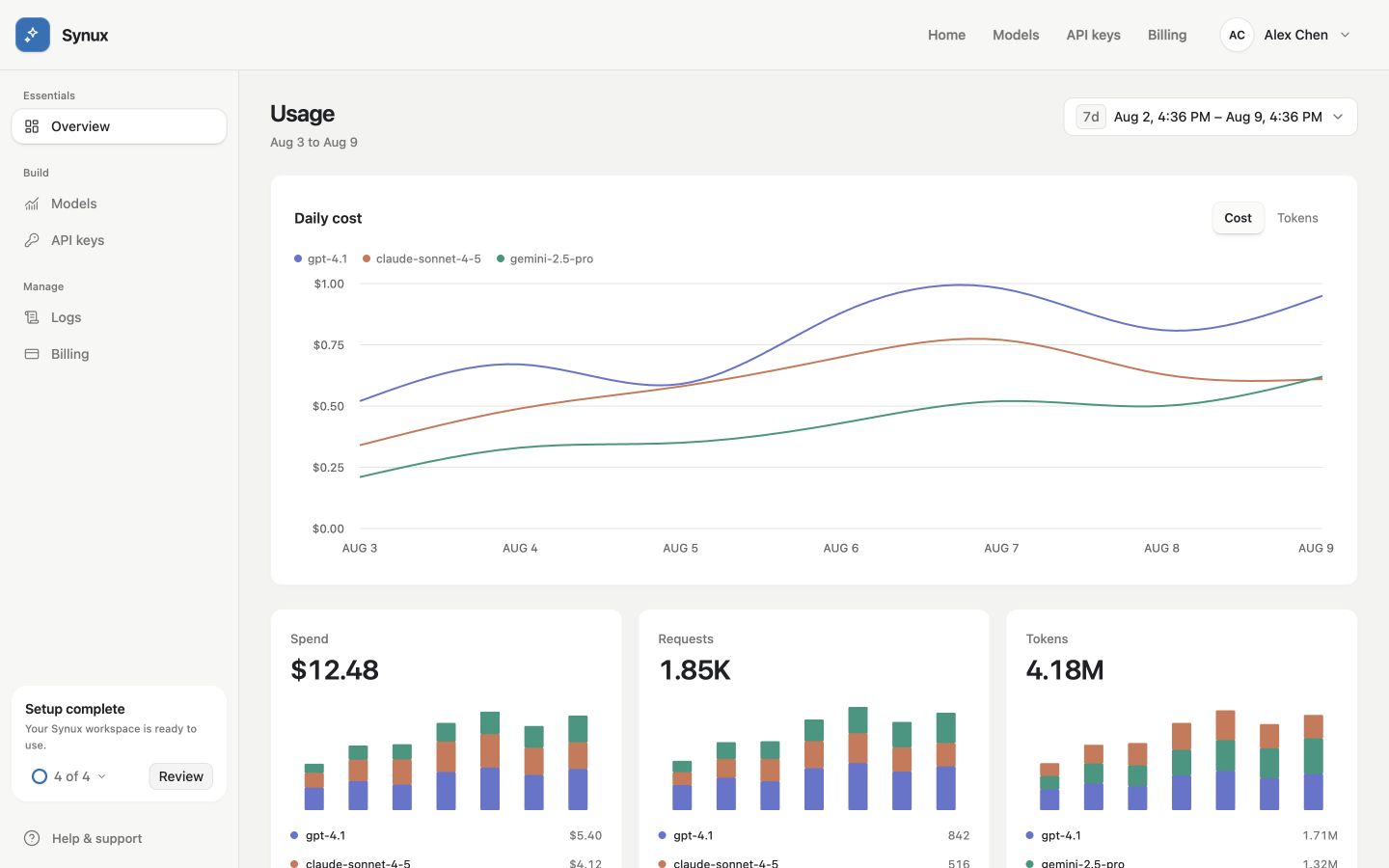The width and height of the screenshot is (1389, 868).
Task: Click the setup progress ring icon
Action: (40, 776)
